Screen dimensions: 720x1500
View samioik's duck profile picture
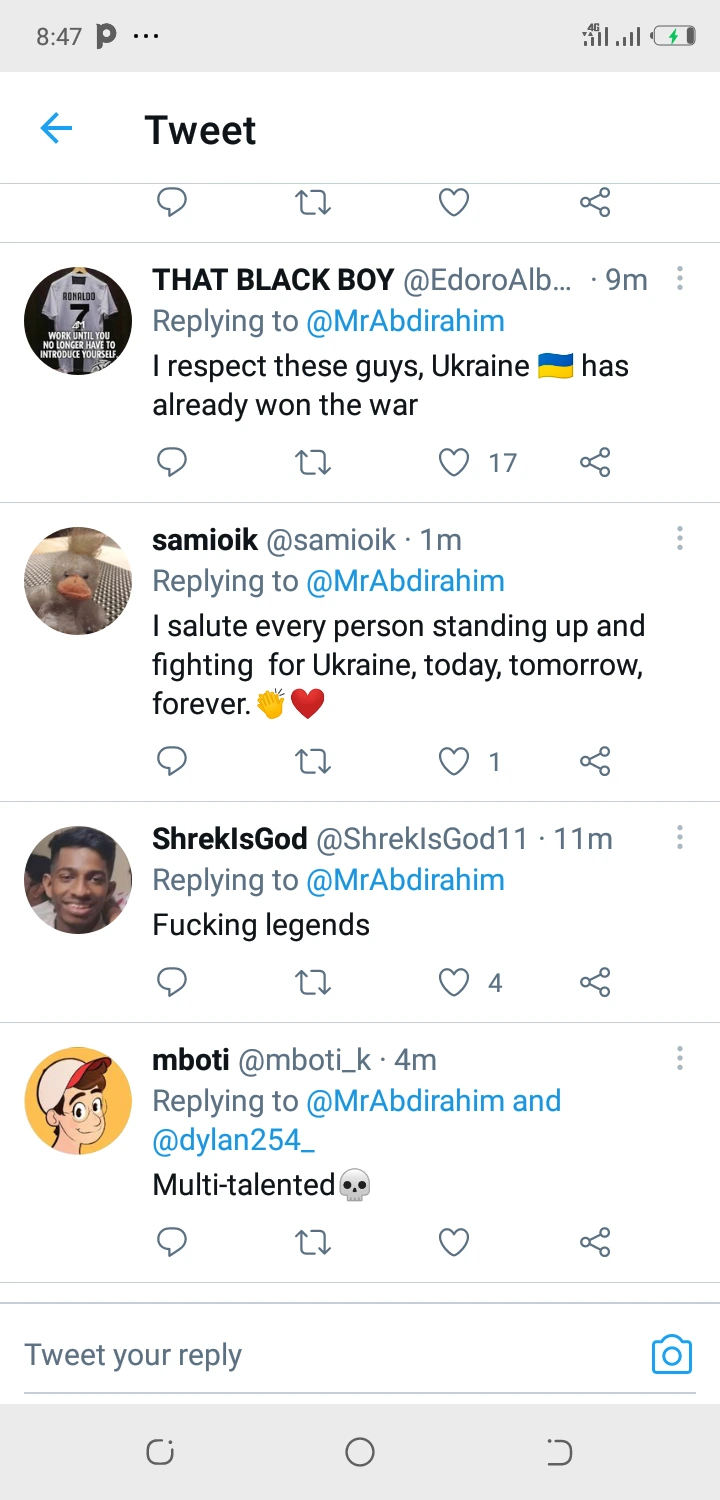click(78, 580)
